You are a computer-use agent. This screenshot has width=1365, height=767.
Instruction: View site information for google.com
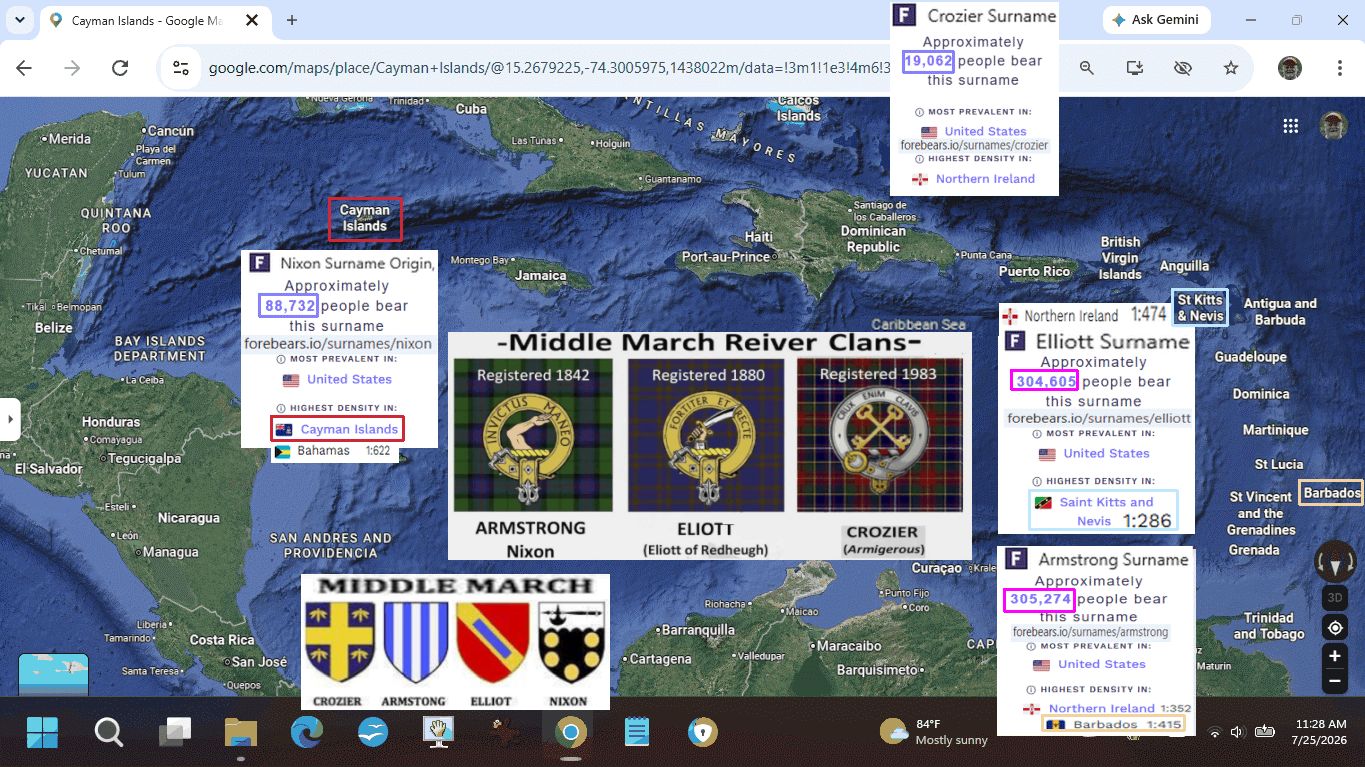[181, 68]
